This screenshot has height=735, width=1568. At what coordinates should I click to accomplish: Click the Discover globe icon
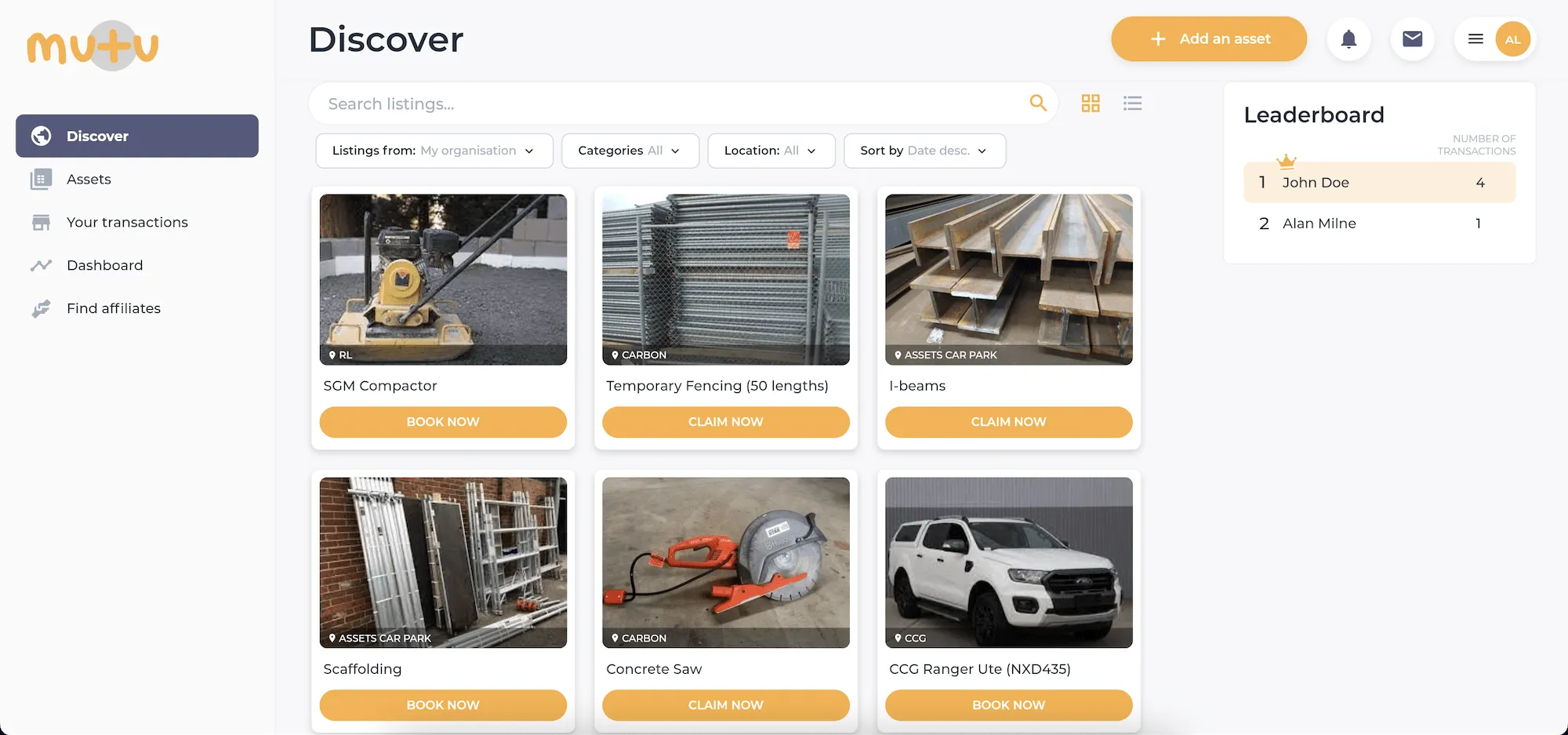coord(42,136)
